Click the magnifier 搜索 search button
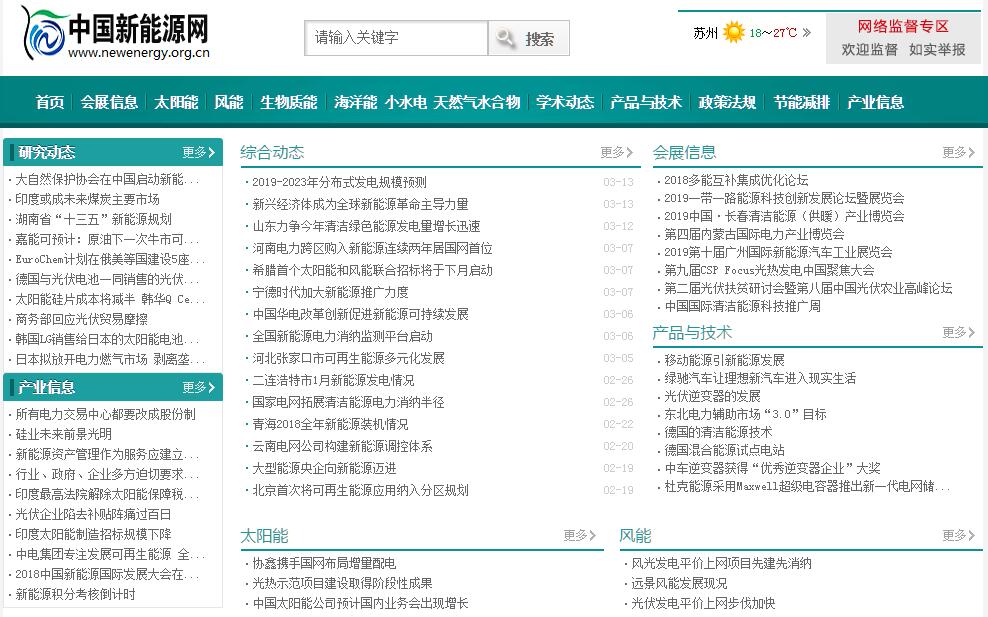 pos(529,39)
